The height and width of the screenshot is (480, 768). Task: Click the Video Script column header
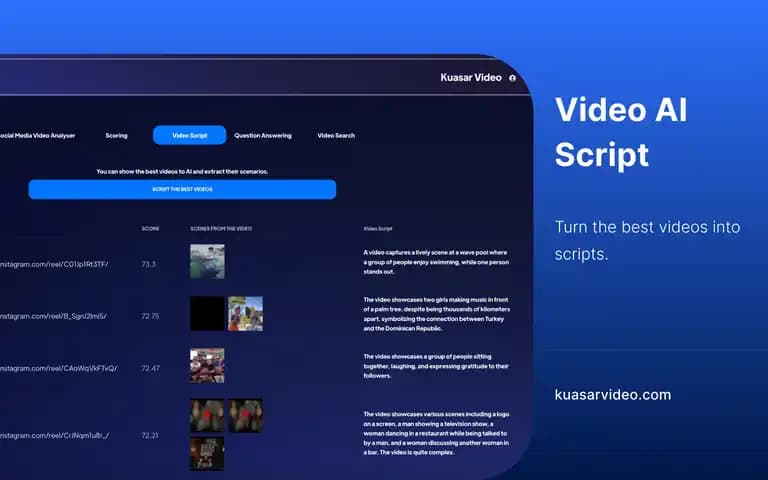378,229
